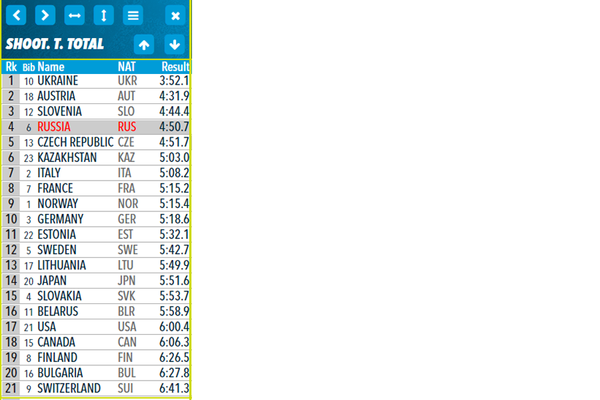Select the BULGARIA row
600x400 pixels.
[x=96, y=373]
